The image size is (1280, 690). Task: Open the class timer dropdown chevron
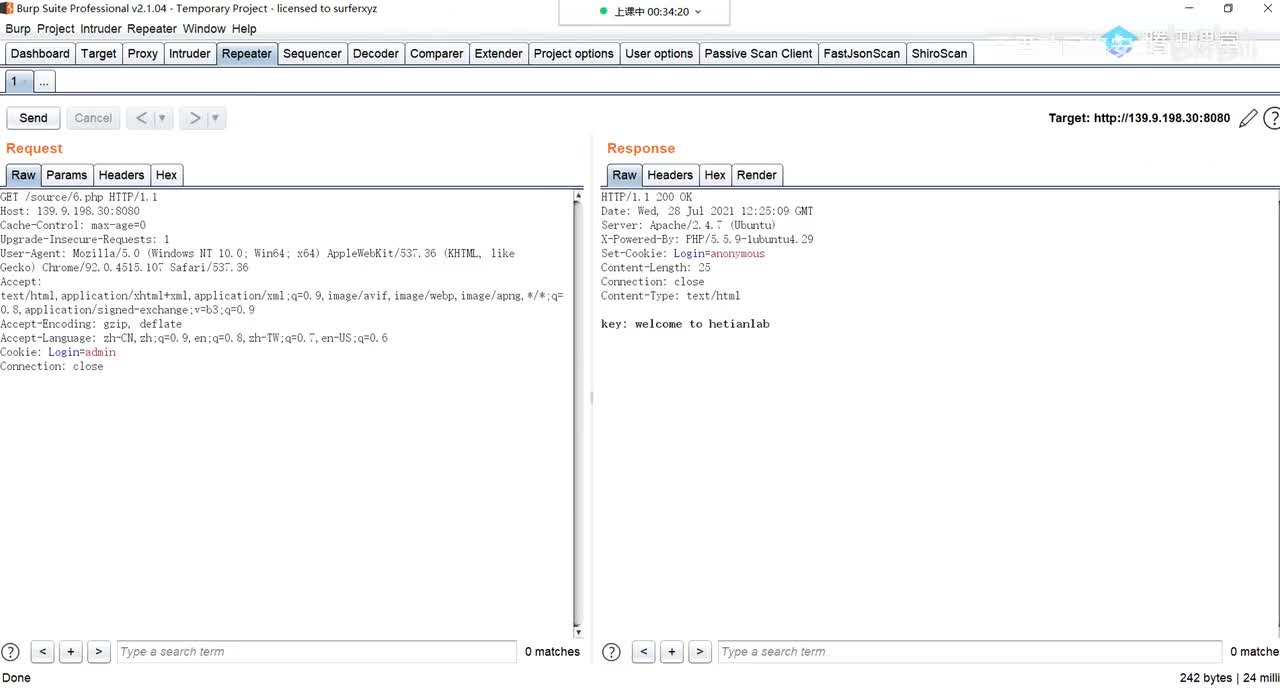(x=698, y=12)
